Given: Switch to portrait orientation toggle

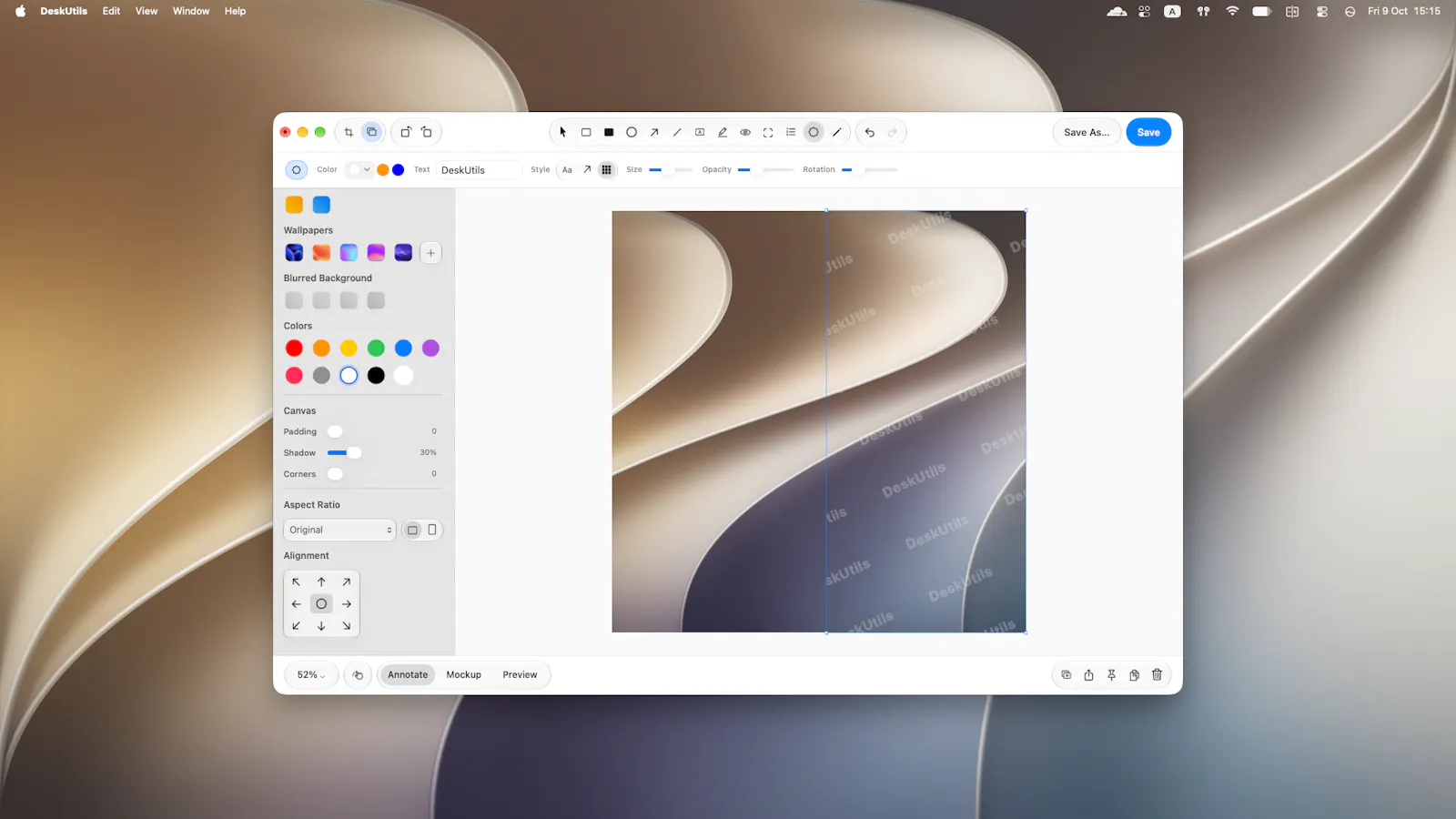Looking at the screenshot, I should coord(432,530).
